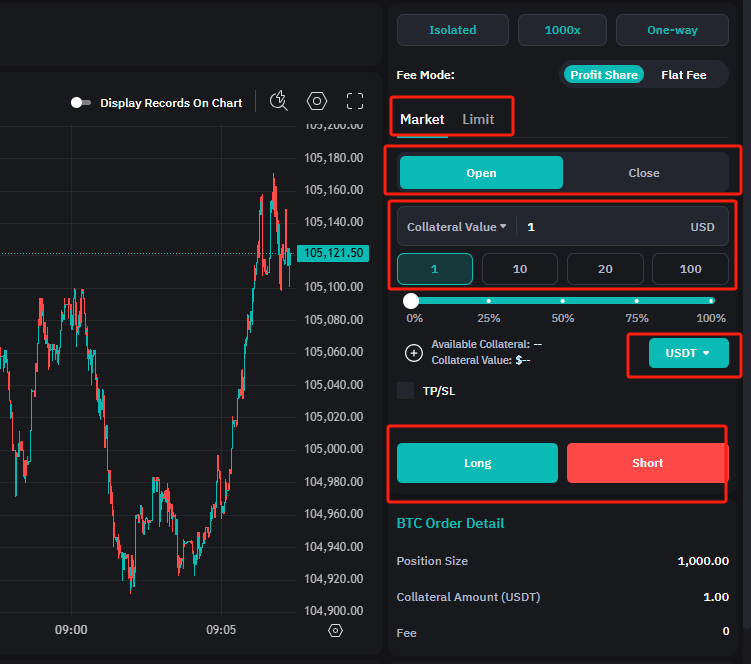
Task: Click the plus icon to add collateral
Action: pos(414,352)
